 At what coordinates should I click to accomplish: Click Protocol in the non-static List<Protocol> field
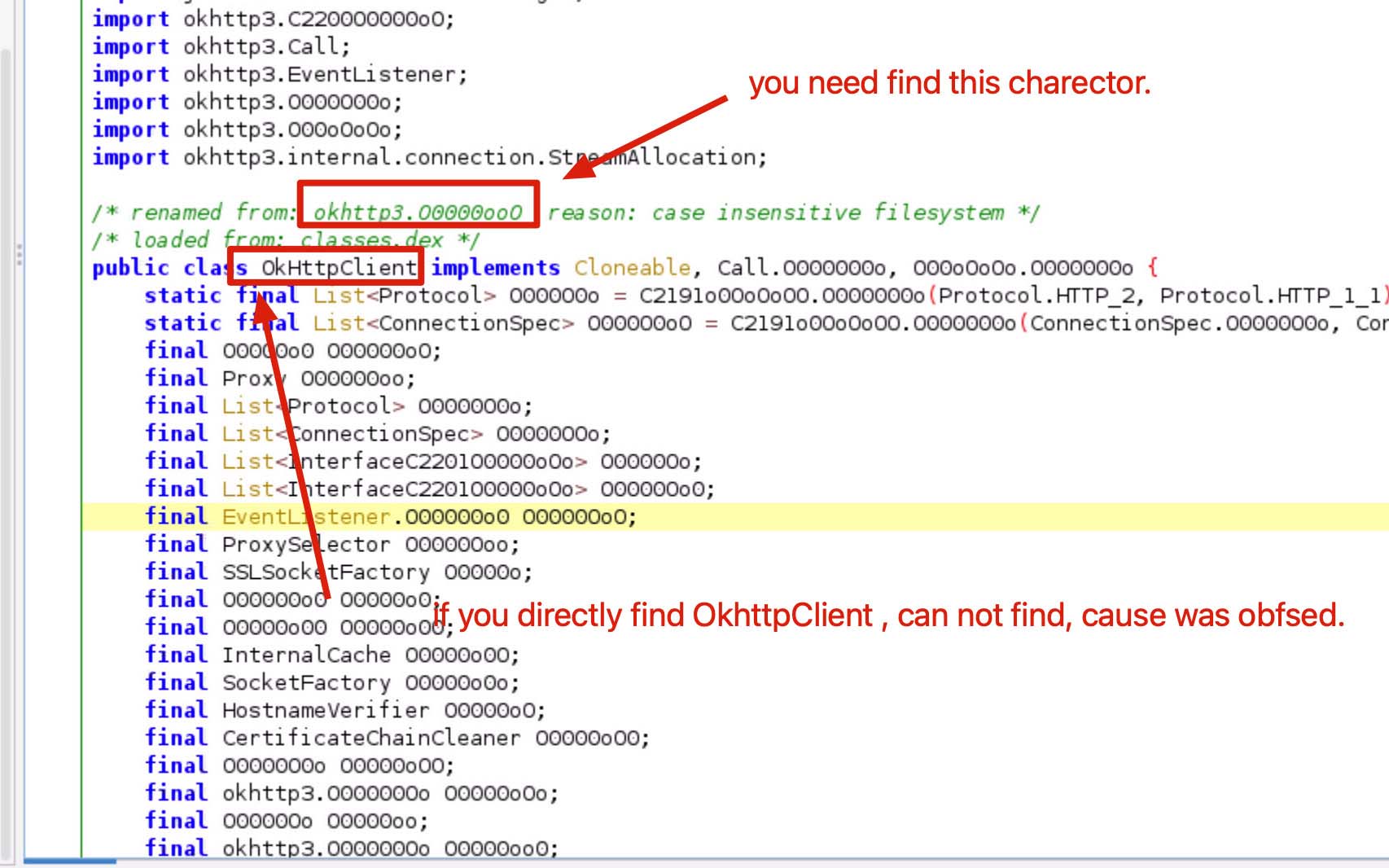coord(339,406)
